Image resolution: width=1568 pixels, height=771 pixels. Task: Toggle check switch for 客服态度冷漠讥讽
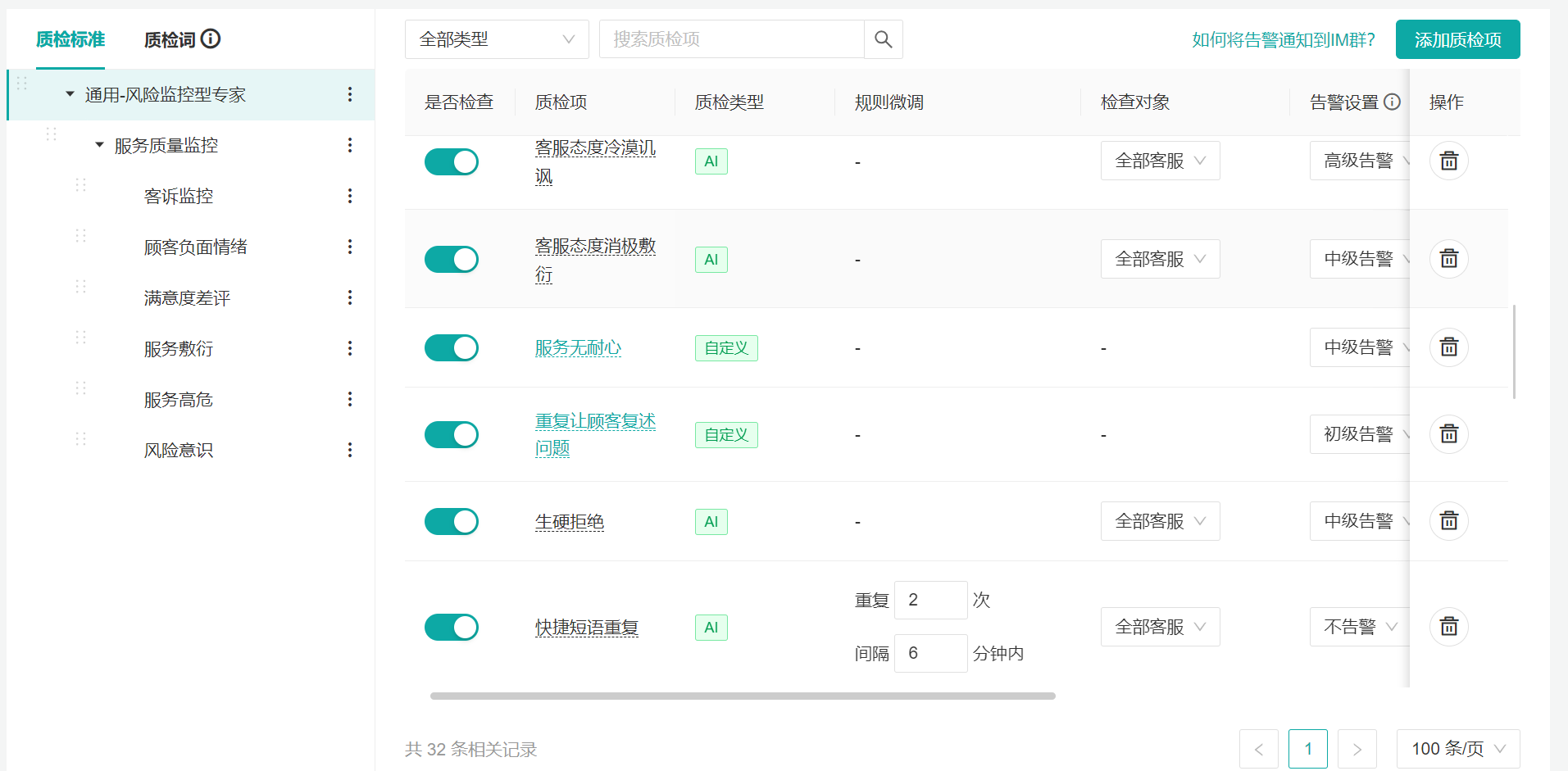click(x=452, y=161)
